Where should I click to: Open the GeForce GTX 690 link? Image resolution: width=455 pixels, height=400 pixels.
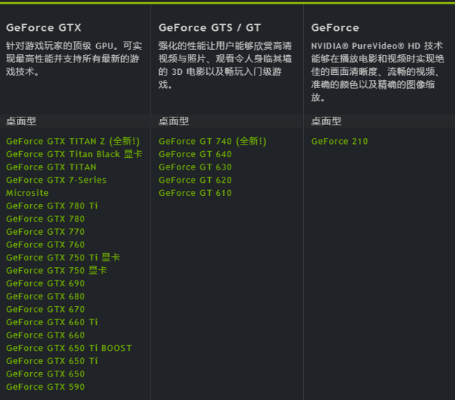pyautogui.click(x=45, y=283)
